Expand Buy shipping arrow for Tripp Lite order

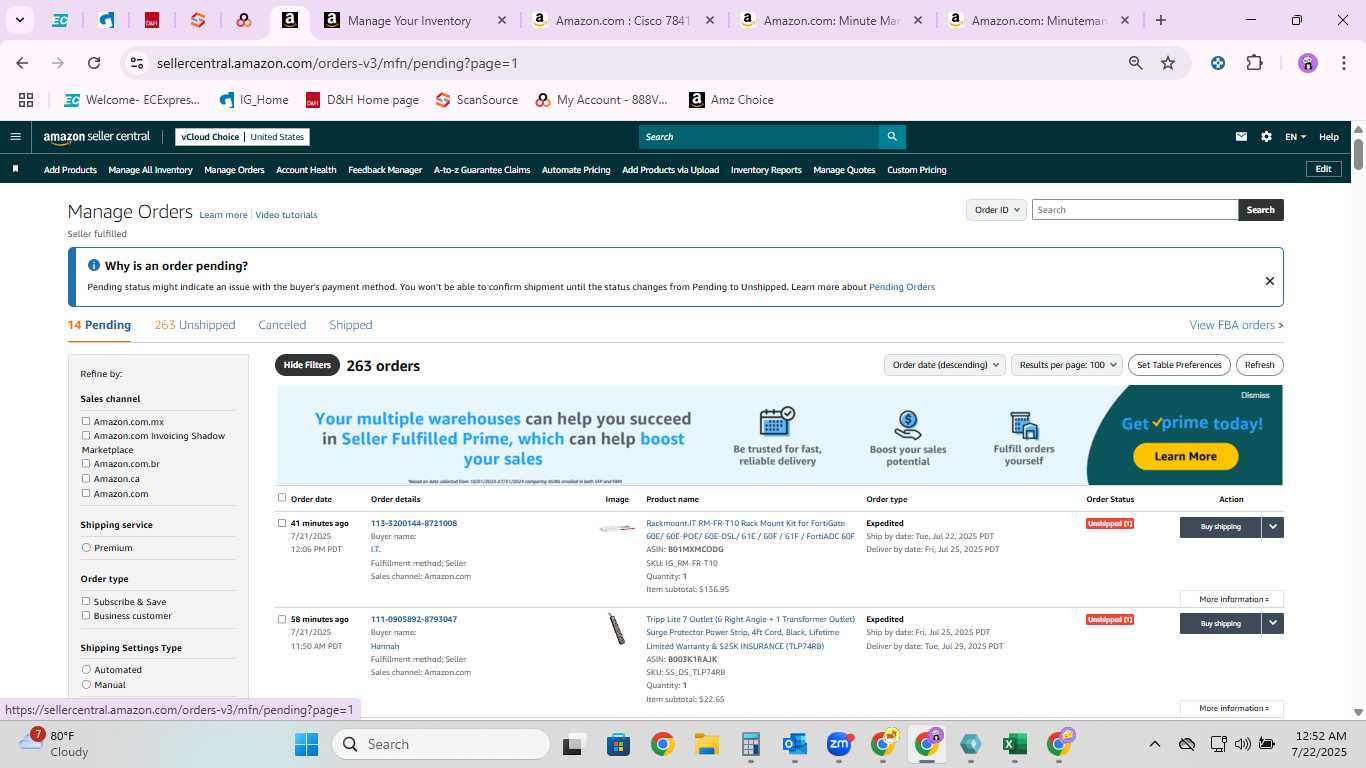click(1272, 623)
